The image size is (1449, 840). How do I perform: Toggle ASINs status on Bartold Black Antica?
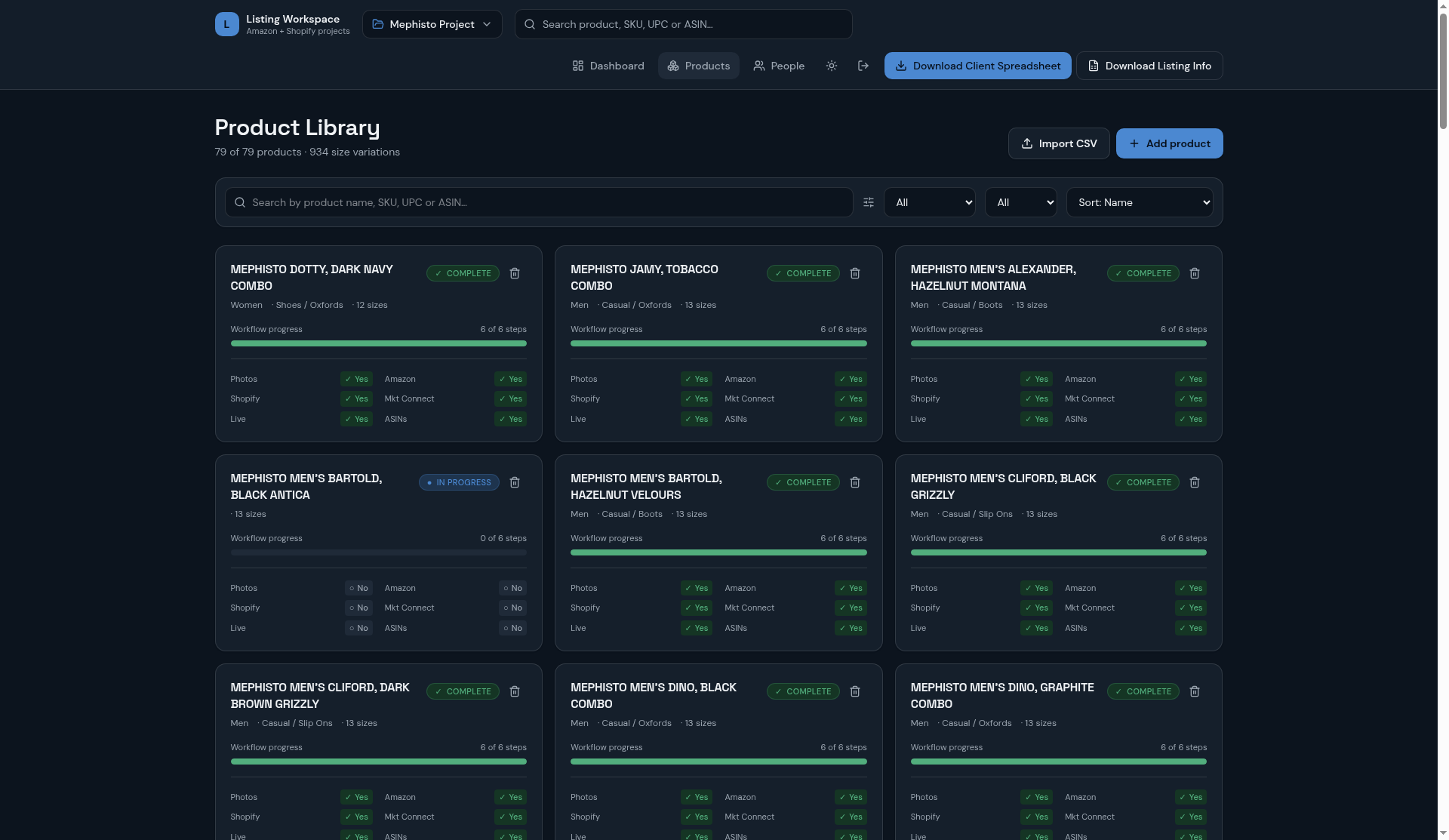[x=512, y=628]
